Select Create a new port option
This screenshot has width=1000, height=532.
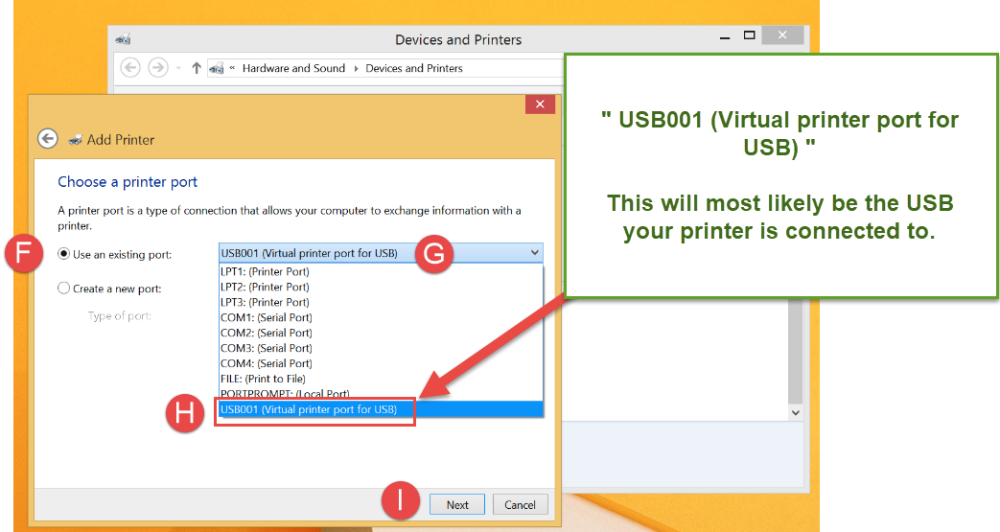[64, 288]
